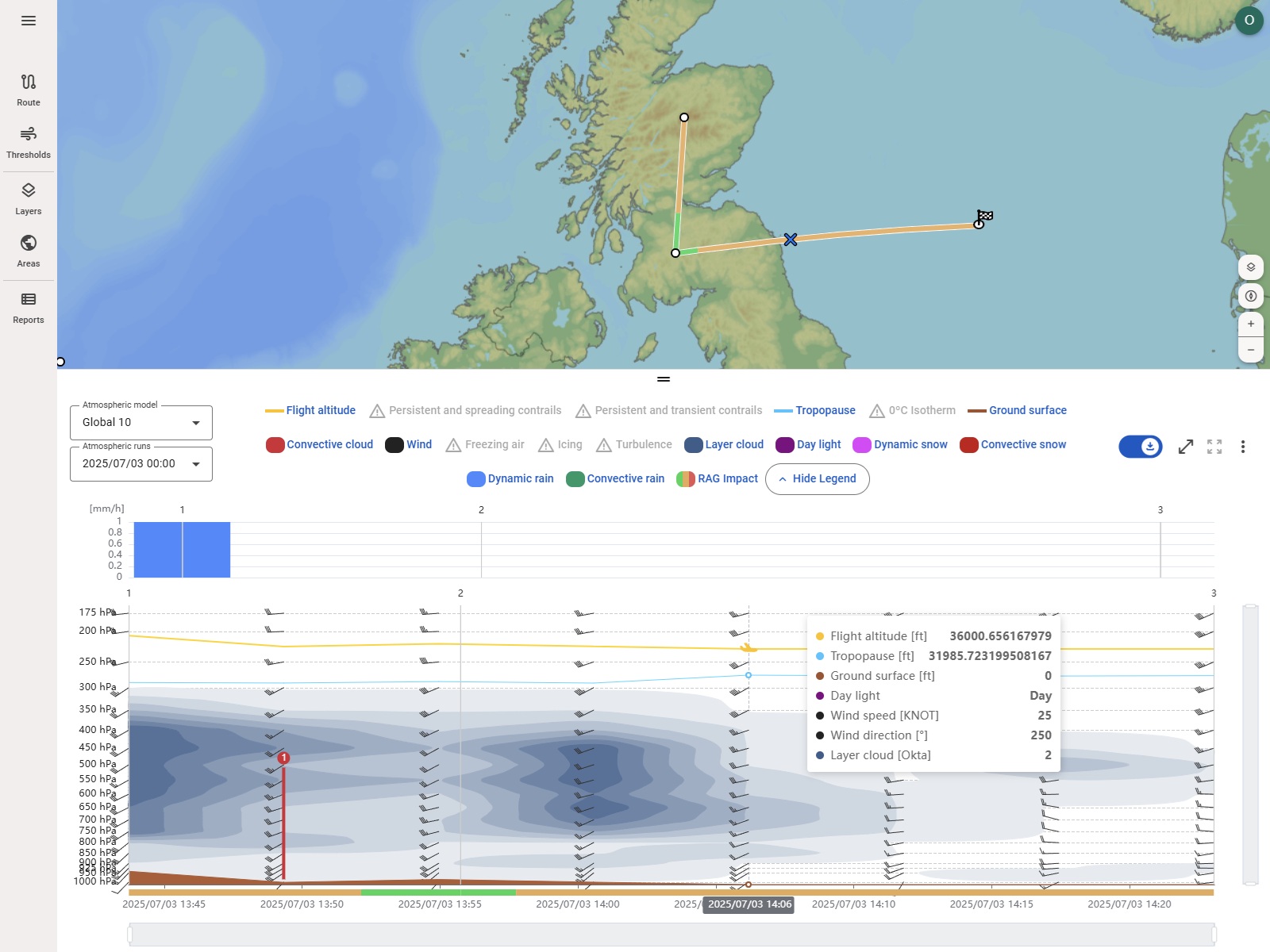Click the dynamic rain blue bar

pyautogui.click(x=182, y=550)
